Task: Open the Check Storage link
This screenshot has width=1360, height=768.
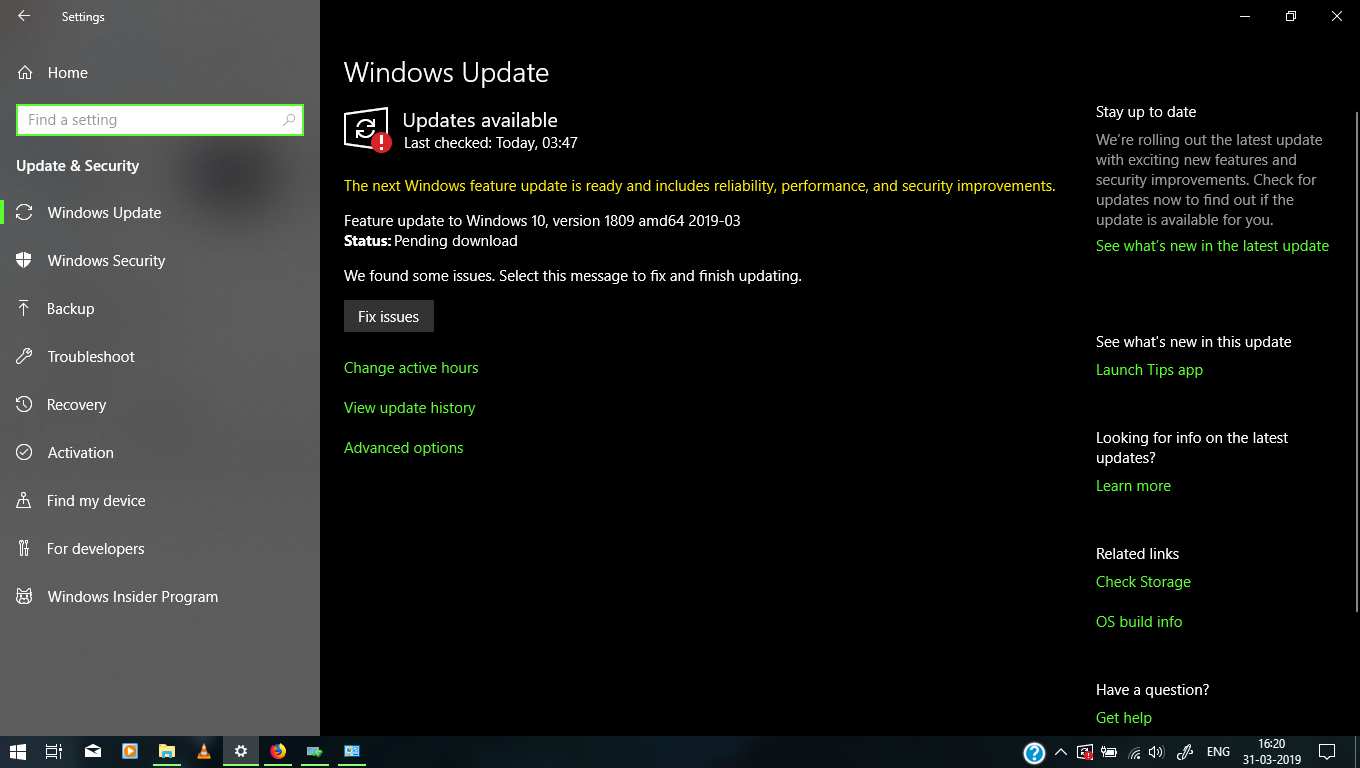Action: [1143, 582]
